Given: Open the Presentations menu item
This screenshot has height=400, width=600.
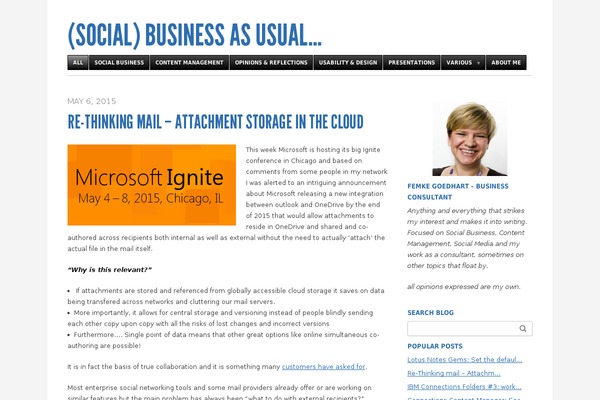Looking at the screenshot, I should click(412, 62).
